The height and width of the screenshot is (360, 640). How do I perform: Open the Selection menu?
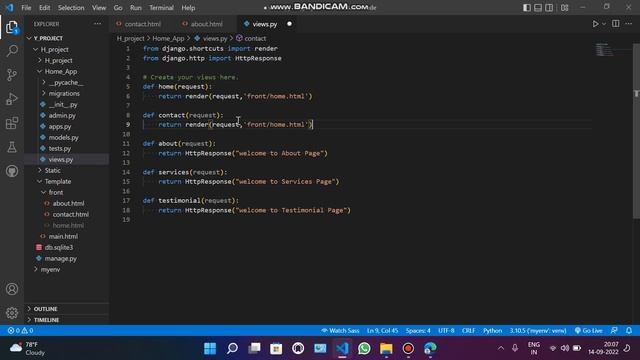(x=71, y=8)
